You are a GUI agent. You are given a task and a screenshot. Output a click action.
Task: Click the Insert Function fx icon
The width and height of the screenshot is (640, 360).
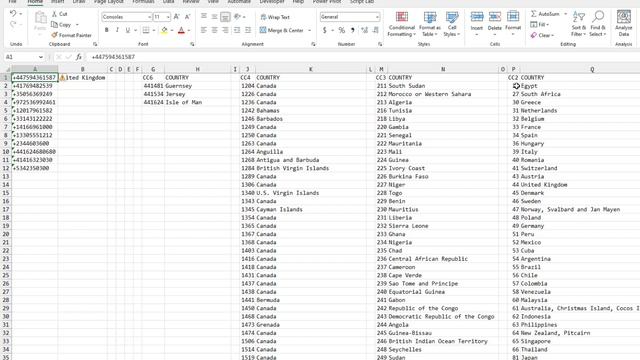click(x=79, y=57)
